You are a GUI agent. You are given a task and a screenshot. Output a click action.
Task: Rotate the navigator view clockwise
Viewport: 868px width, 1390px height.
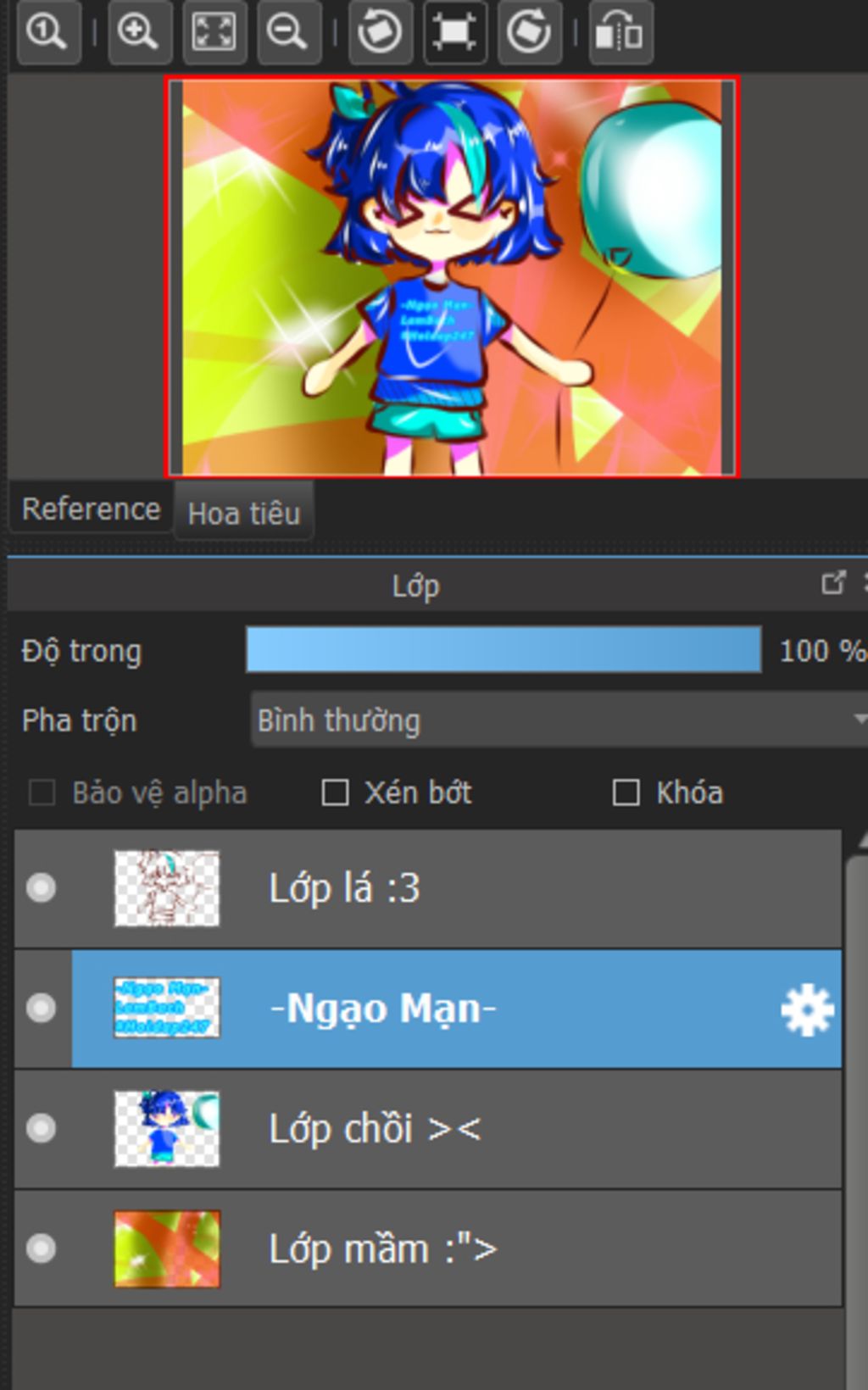point(529,33)
